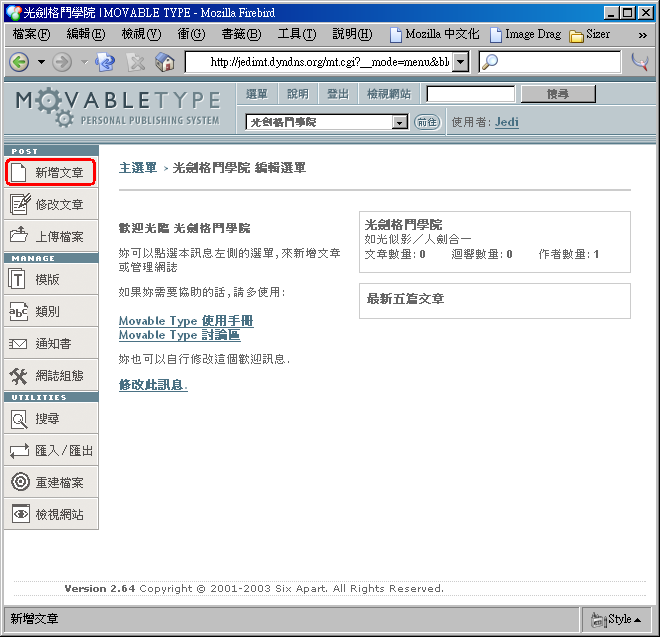
Task: Click the 選單 tab in Movable Type header
Action: 256,94
